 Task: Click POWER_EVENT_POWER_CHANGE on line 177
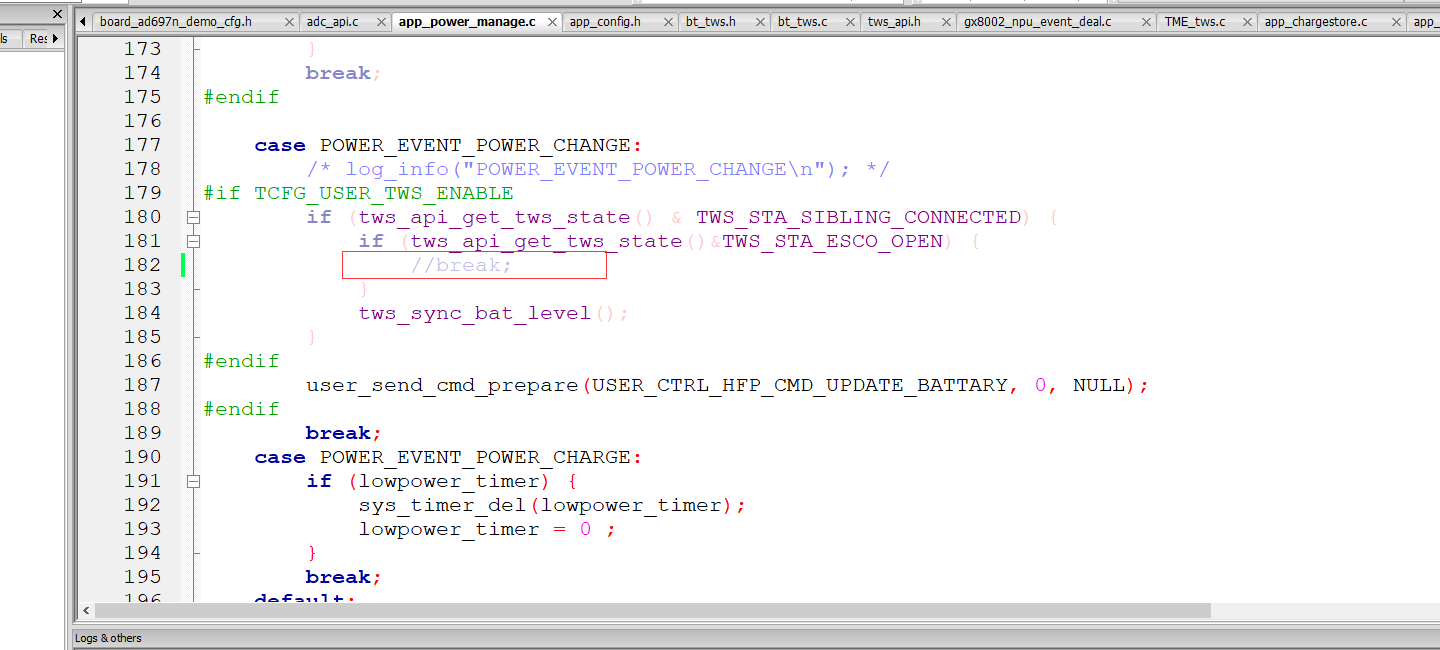(475, 145)
